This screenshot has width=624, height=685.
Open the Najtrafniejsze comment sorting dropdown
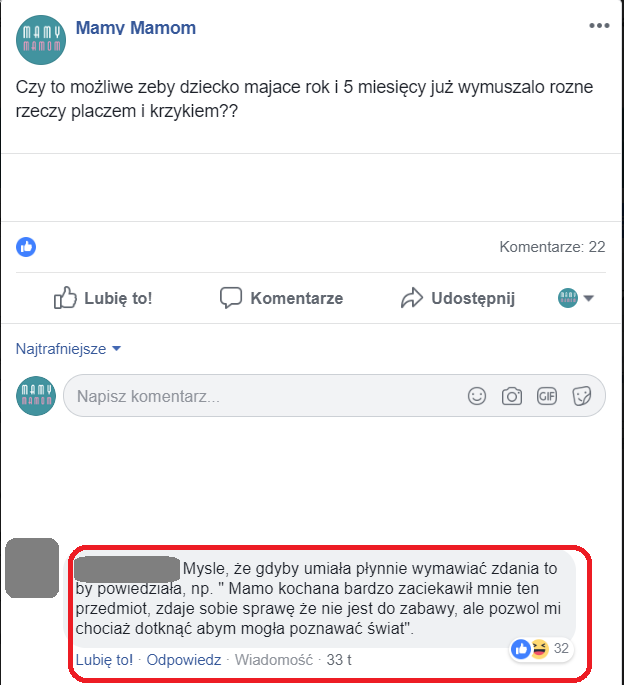(68, 349)
